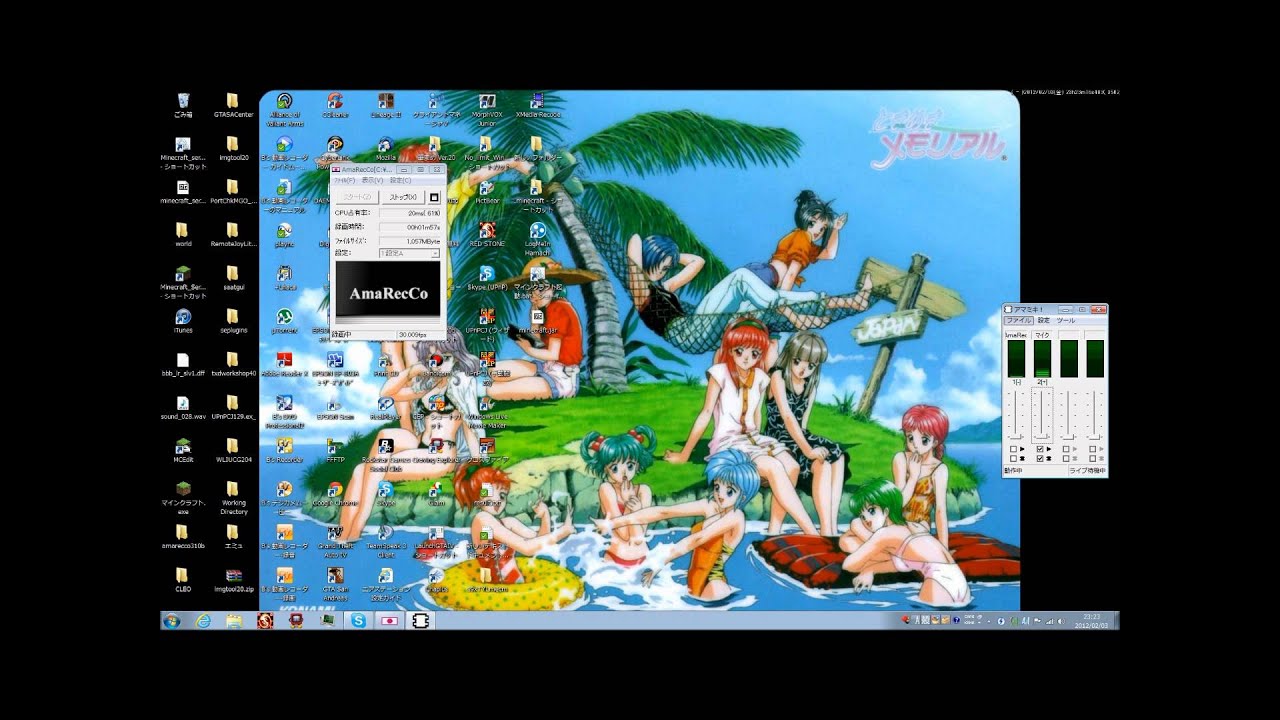Toggle the マイク channel record checkbox
This screenshot has width=1280, height=720.
pos(1040,459)
